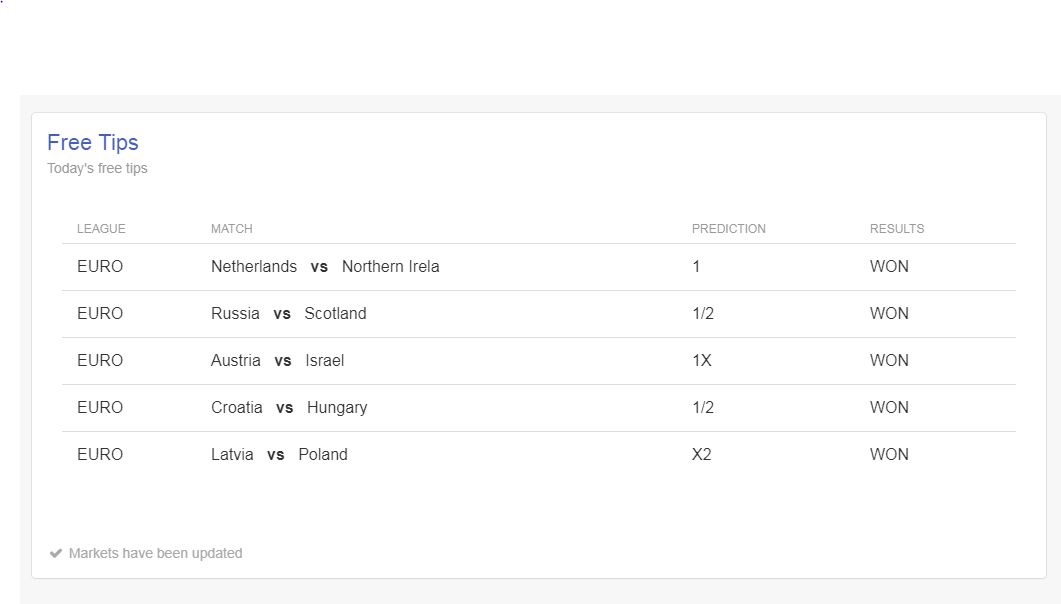Screen dimensions: 1061x604
Task: Click the Free Tips heading
Action: click(x=93, y=143)
